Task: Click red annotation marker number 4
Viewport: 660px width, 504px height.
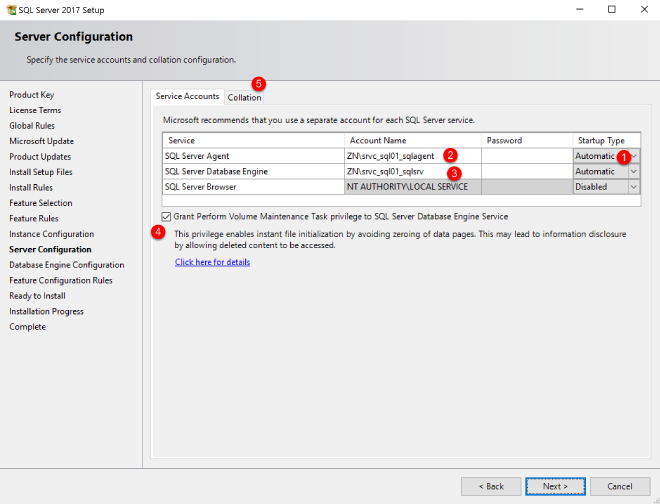Action: pos(157,232)
